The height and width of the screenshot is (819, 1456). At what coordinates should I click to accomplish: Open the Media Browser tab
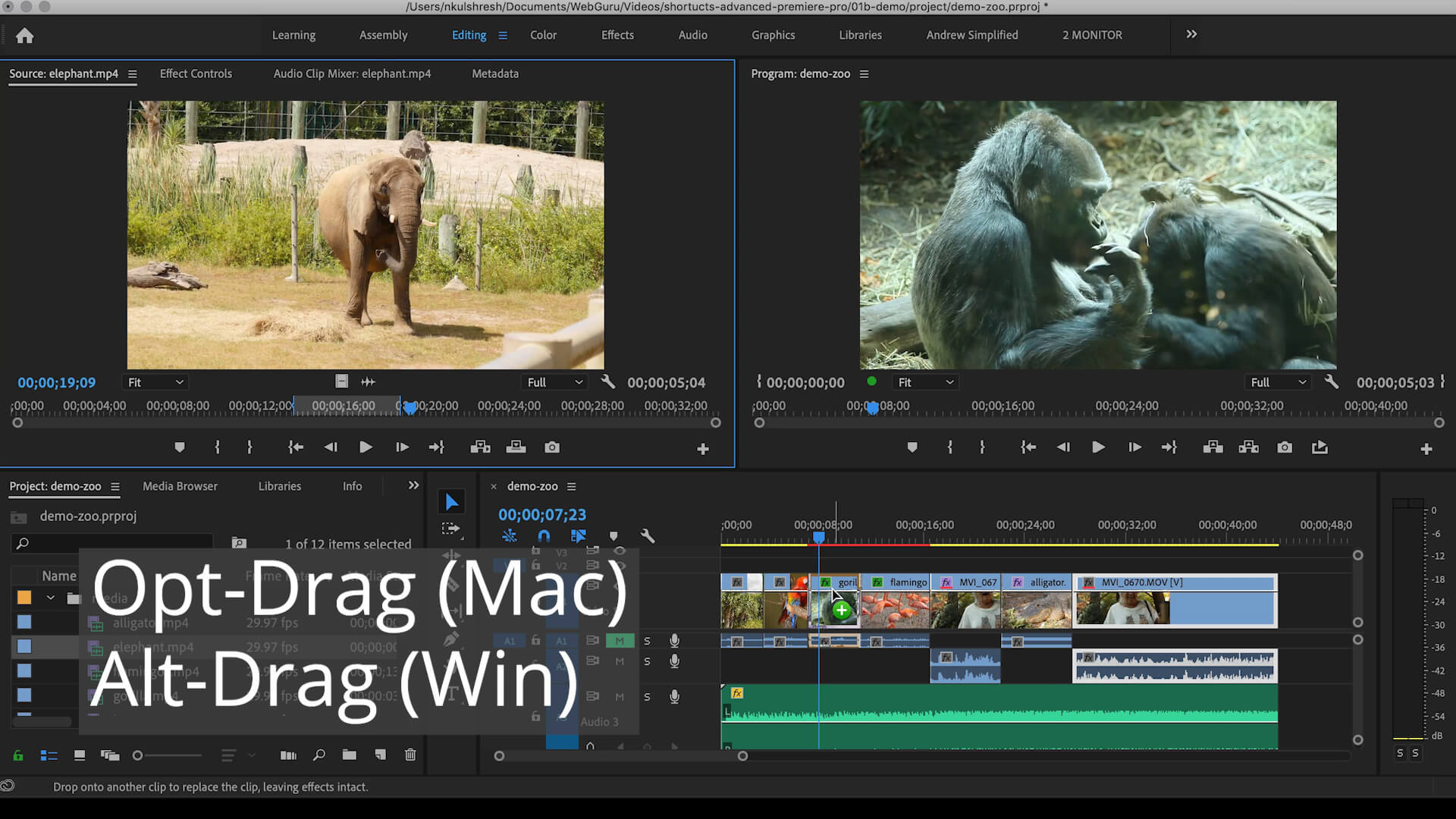(180, 486)
